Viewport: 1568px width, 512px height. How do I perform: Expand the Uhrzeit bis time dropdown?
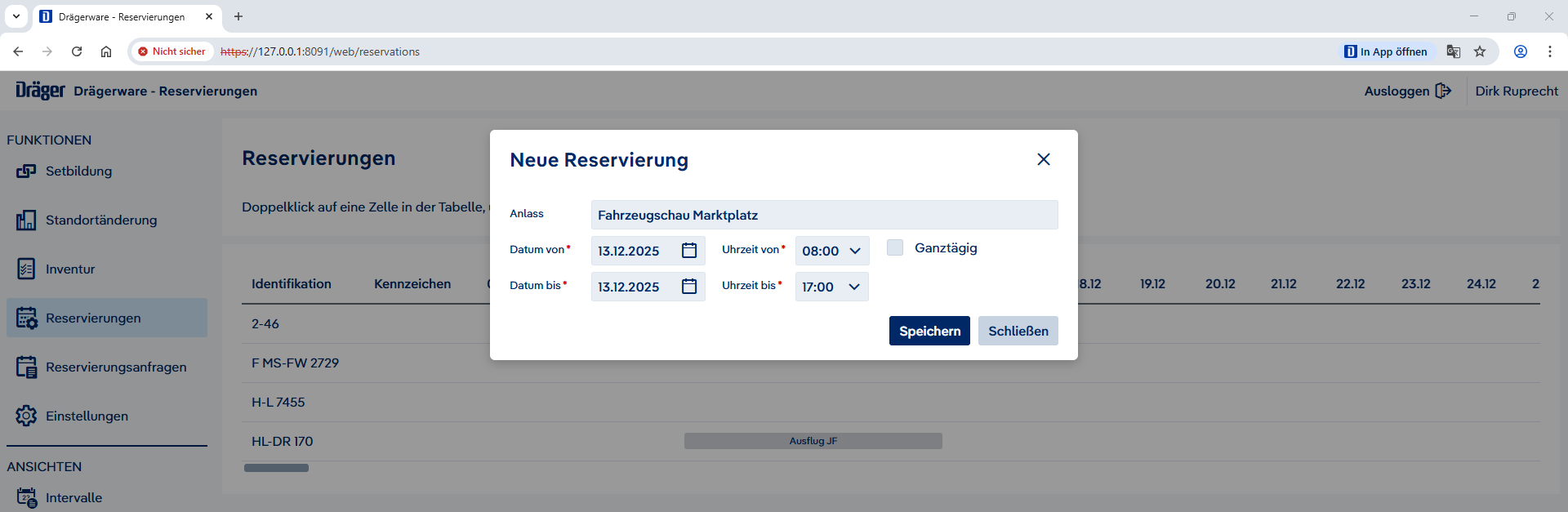click(x=831, y=287)
